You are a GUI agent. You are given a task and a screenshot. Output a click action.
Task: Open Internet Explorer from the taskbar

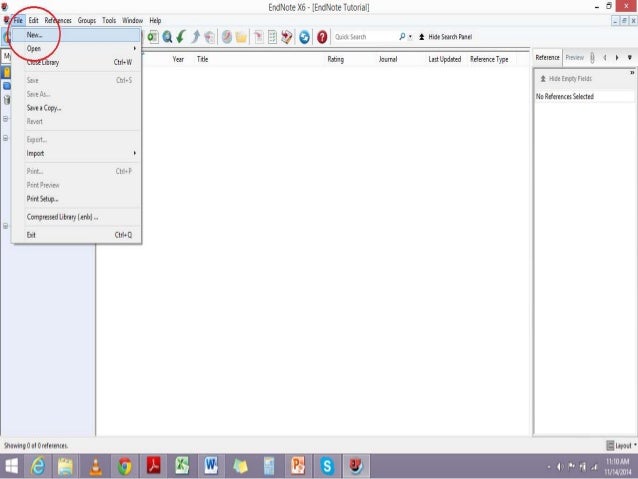coord(38,466)
